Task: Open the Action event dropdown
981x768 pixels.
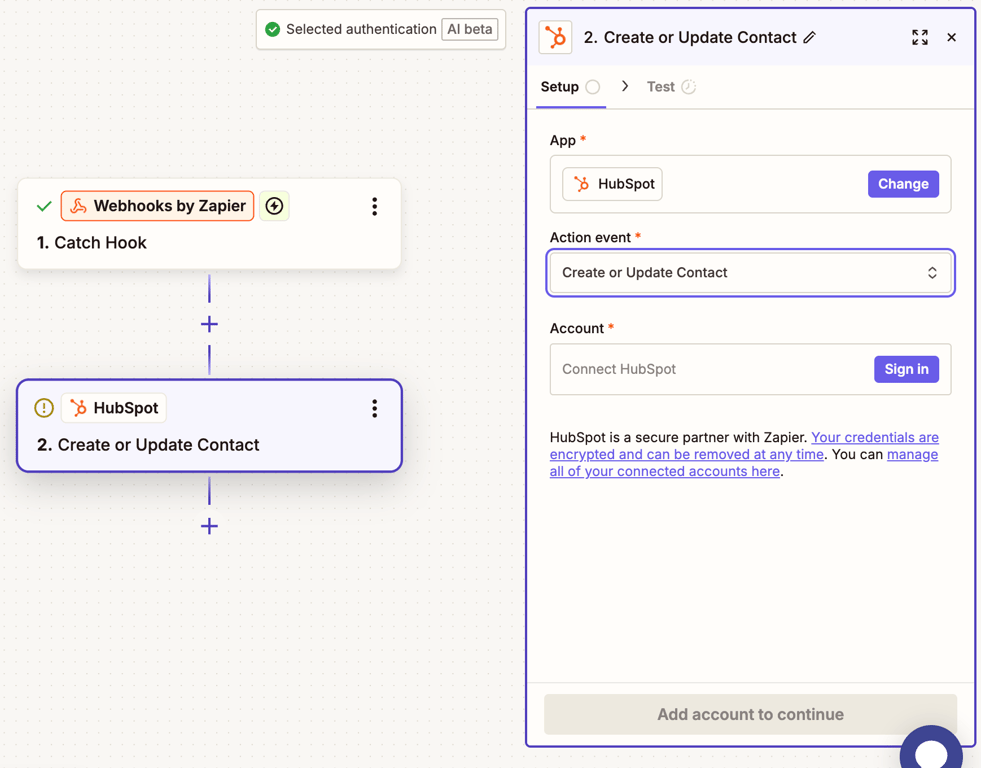Action: tap(750, 273)
